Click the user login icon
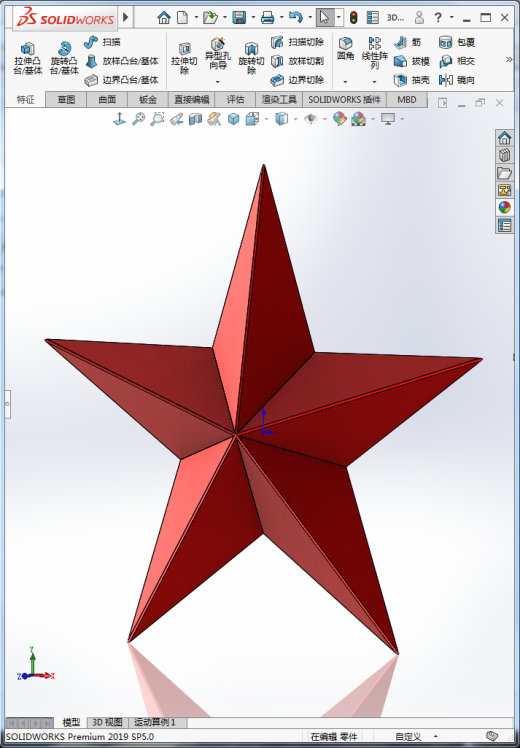520x748 pixels. pos(419,18)
